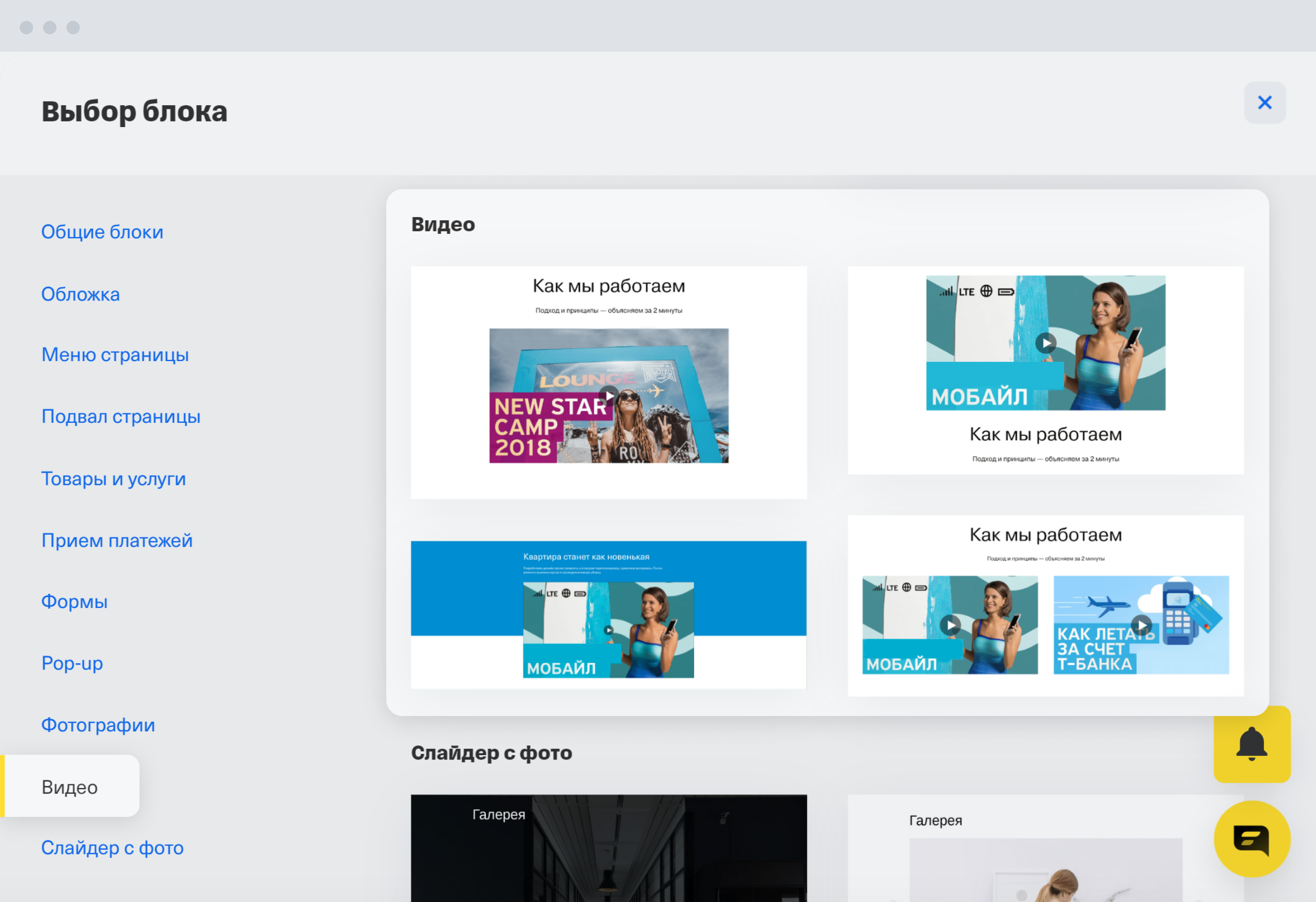Image resolution: width=1316 pixels, height=902 pixels.
Task: Choose Товары и услуги category
Action: pyautogui.click(x=113, y=479)
